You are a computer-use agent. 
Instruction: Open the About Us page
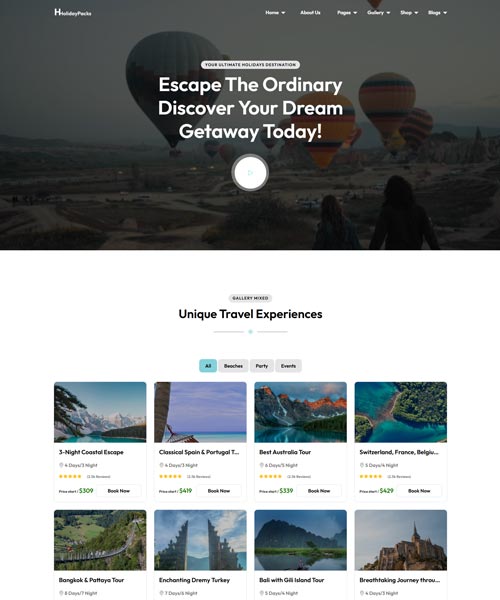(310, 13)
